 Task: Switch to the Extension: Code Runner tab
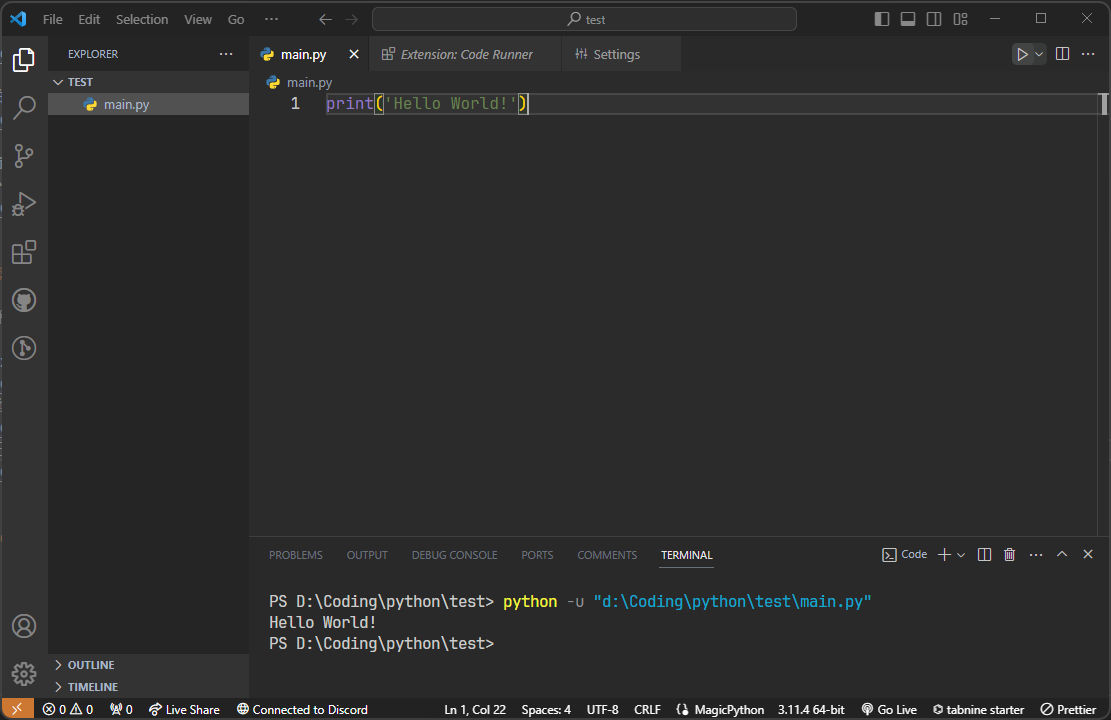pos(466,54)
